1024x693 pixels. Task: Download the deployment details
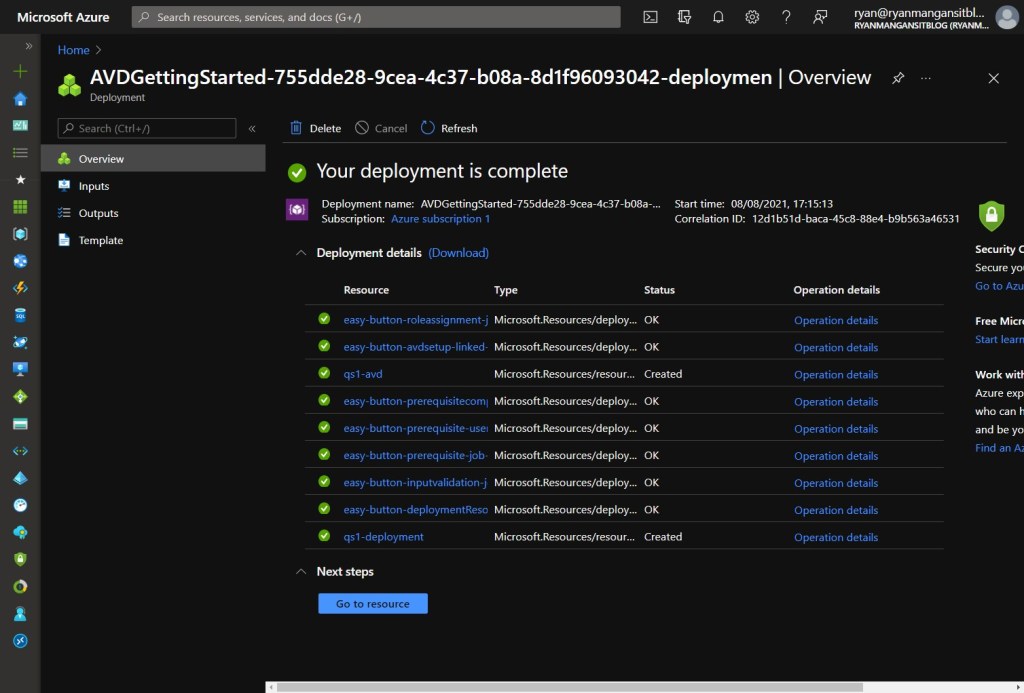pyautogui.click(x=458, y=253)
